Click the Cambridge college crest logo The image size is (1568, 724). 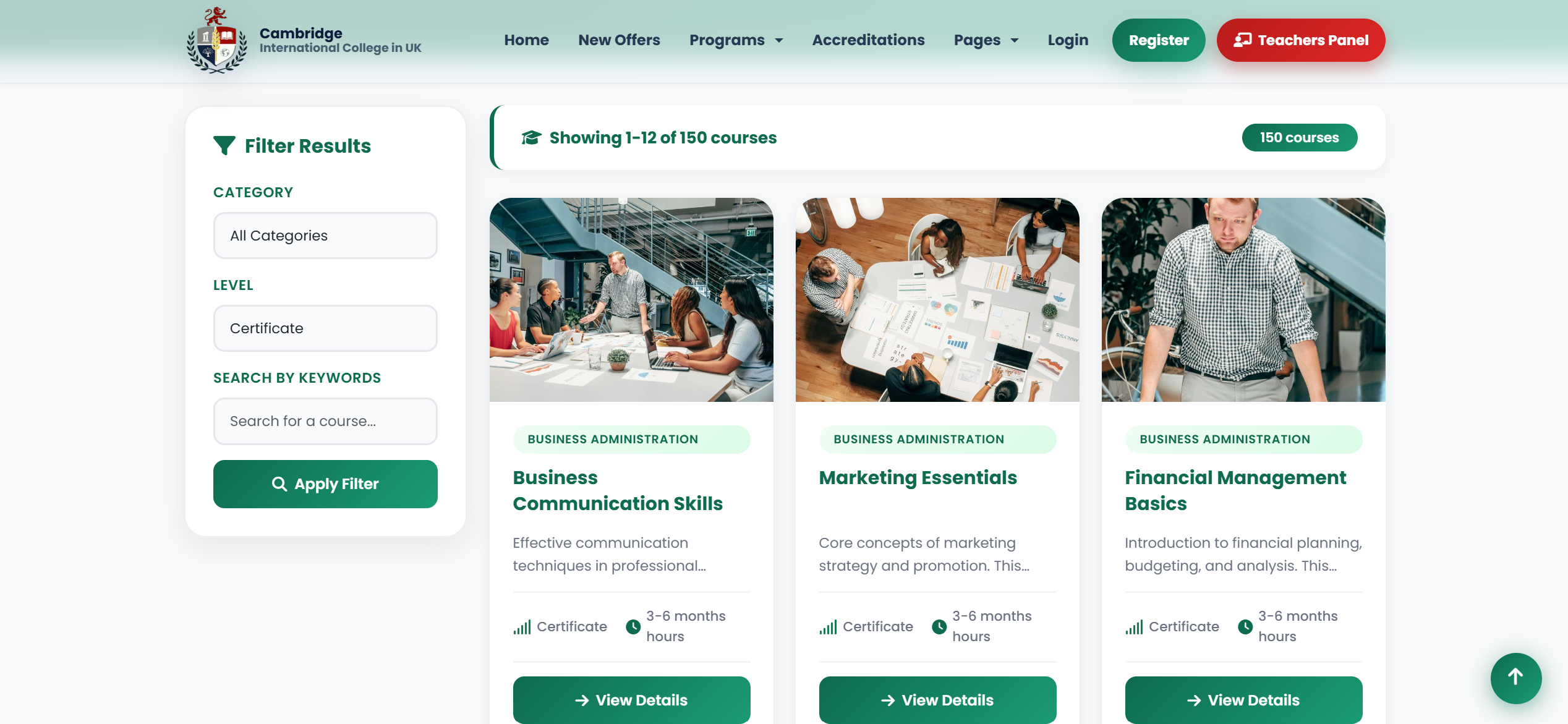(x=217, y=40)
